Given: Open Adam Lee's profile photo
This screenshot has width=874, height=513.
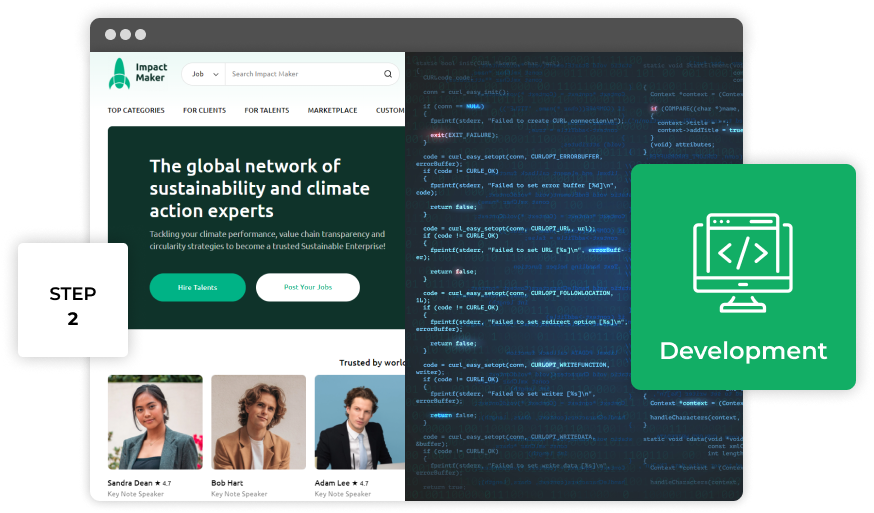Looking at the screenshot, I should click(x=360, y=422).
